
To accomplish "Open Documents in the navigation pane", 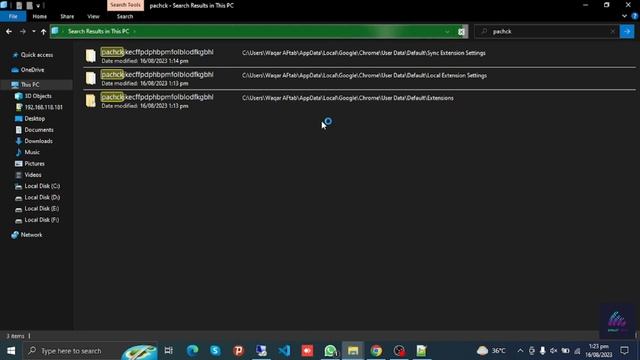I will [39, 130].
